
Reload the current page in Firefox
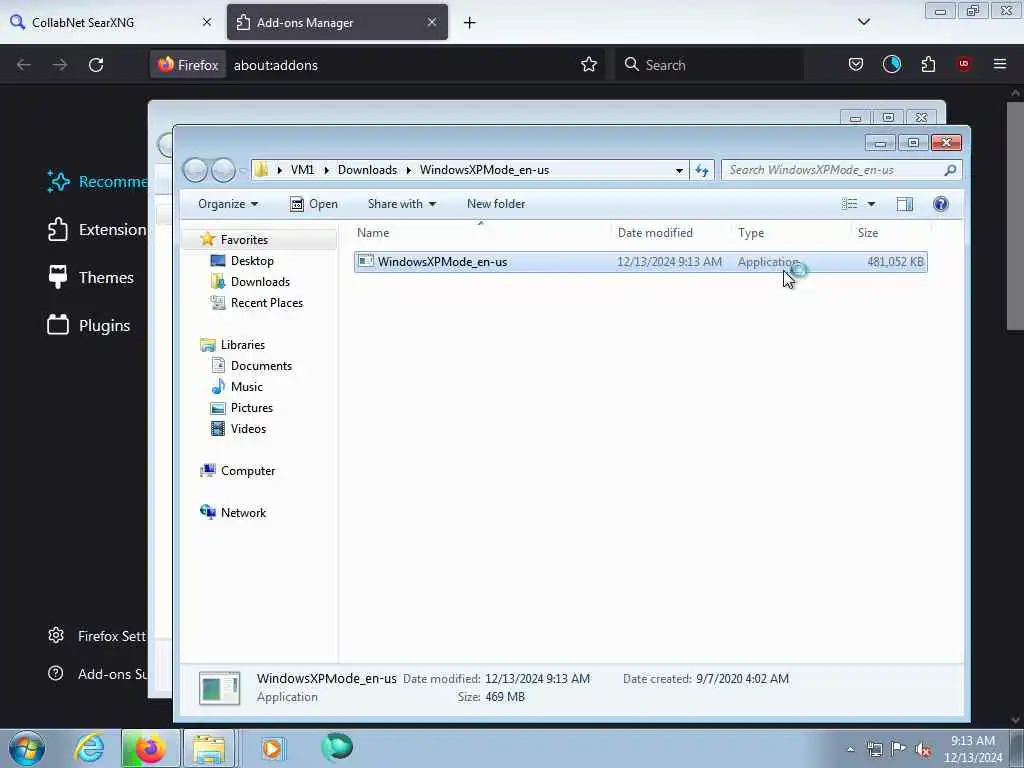pos(96,65)
